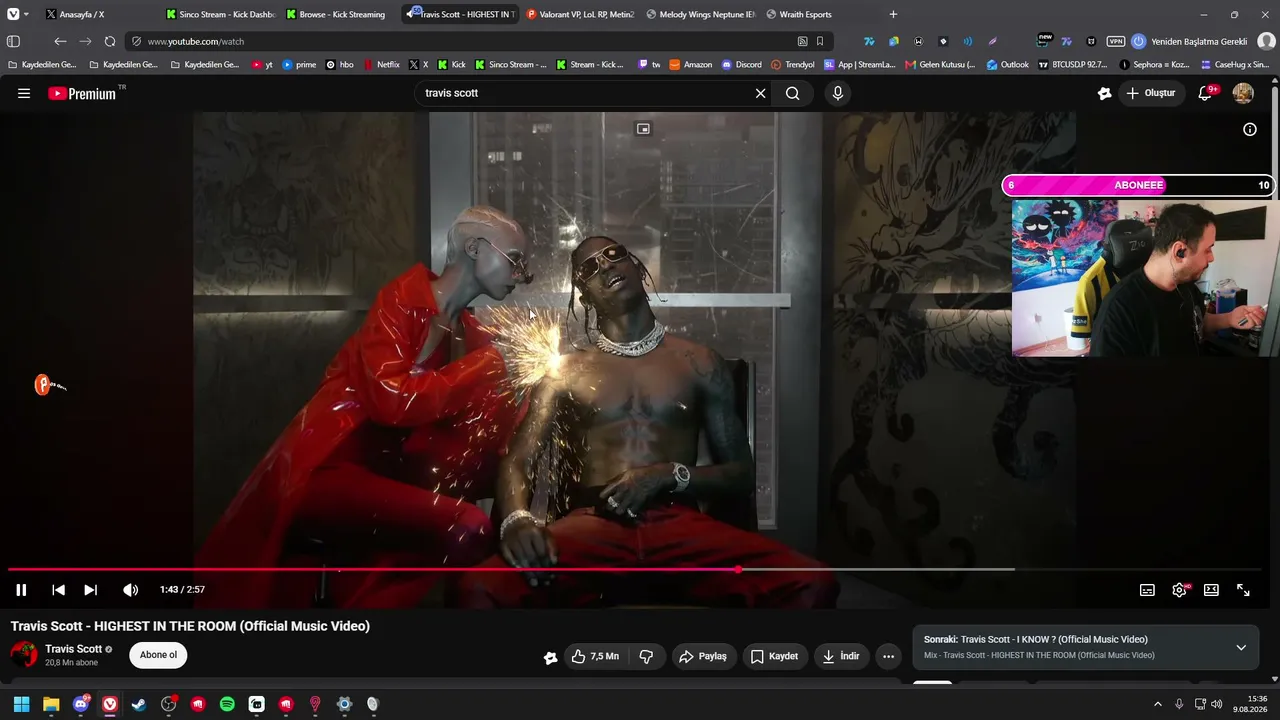Skip to the previous video
1280x720 pixels.
pyautogui.click(x=58, y=590)
